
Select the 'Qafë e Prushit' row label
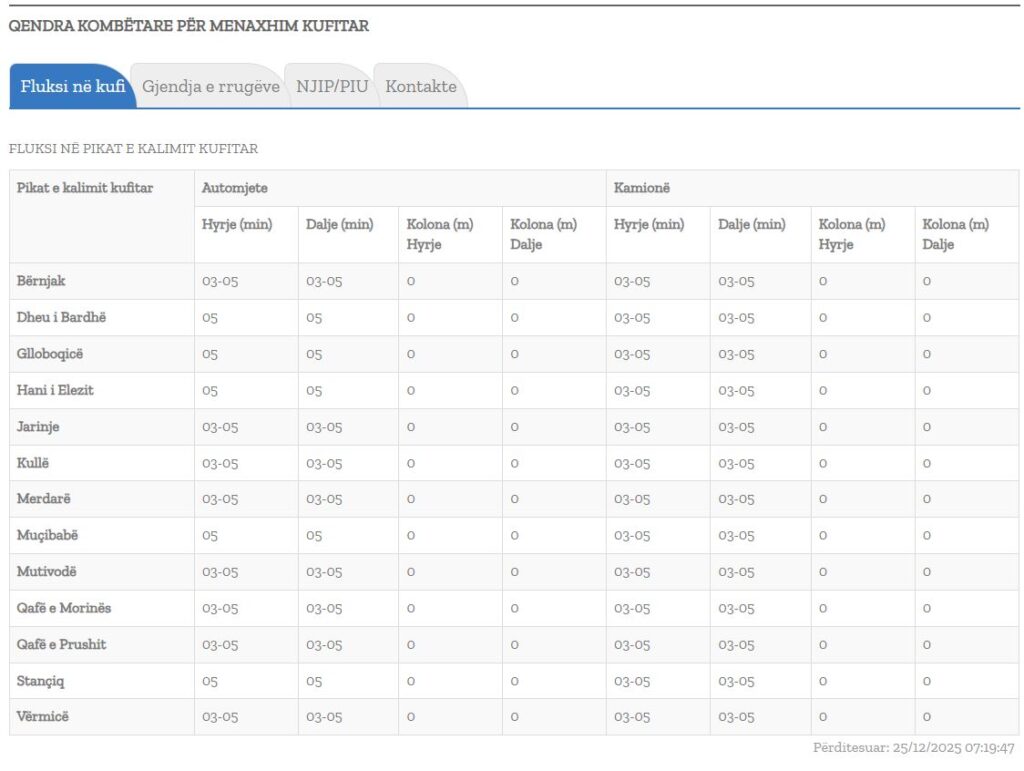point(61,644)
